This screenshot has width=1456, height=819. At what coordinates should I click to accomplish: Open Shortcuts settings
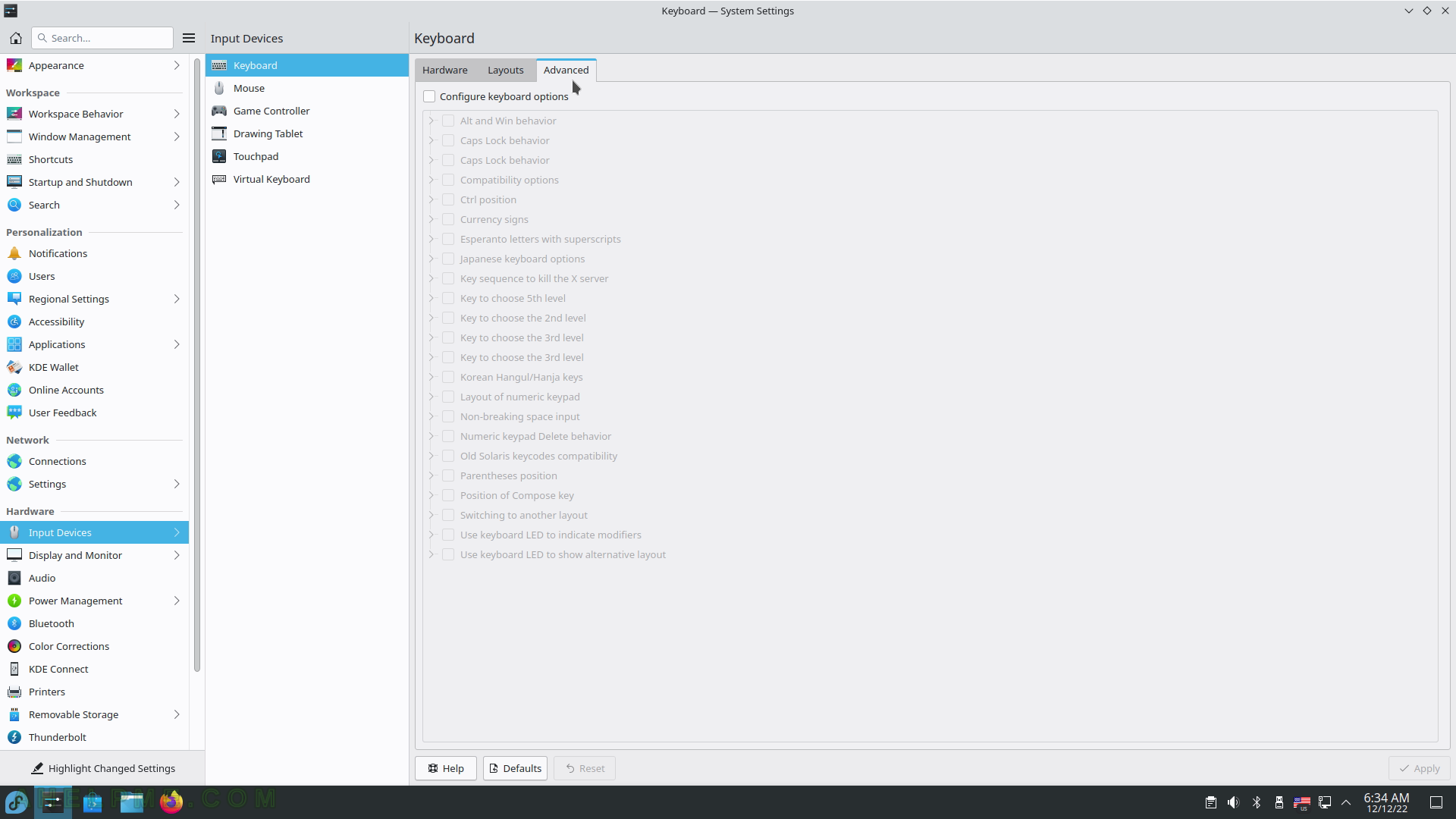[94, 159]
